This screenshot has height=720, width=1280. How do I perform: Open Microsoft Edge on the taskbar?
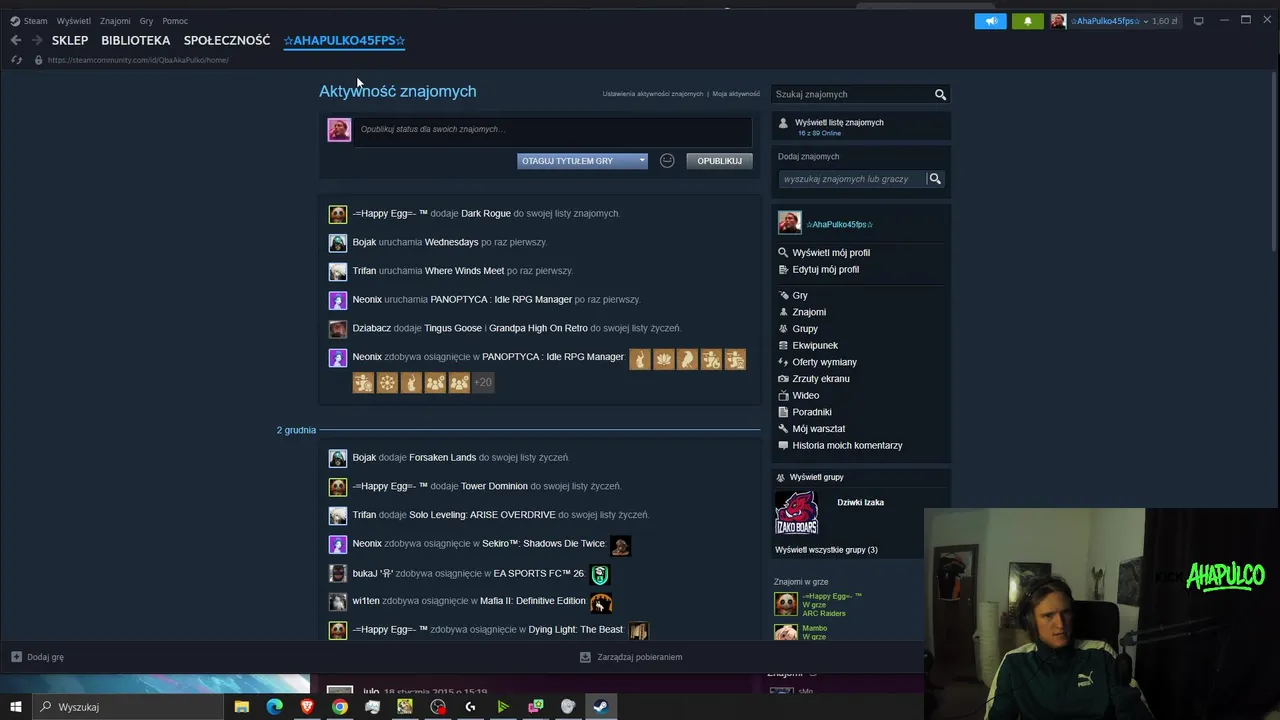pos(274,707)
